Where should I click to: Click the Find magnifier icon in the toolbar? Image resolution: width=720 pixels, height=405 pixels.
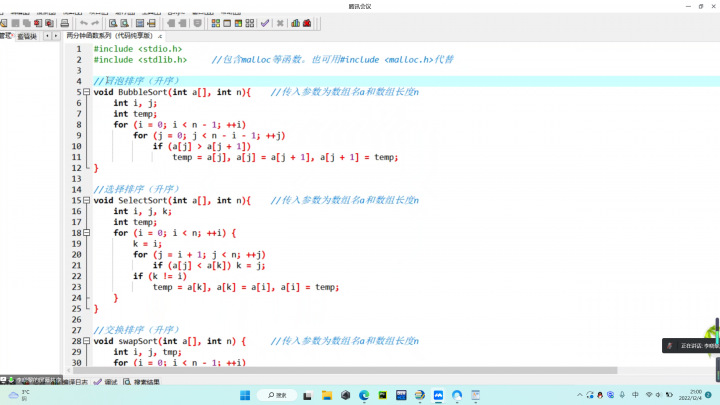tap(114, 22)
